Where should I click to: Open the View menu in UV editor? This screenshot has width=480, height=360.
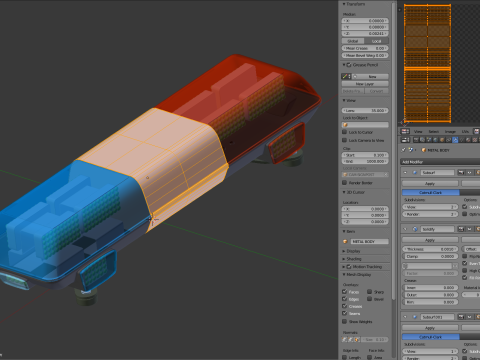(x=418, y=131)
